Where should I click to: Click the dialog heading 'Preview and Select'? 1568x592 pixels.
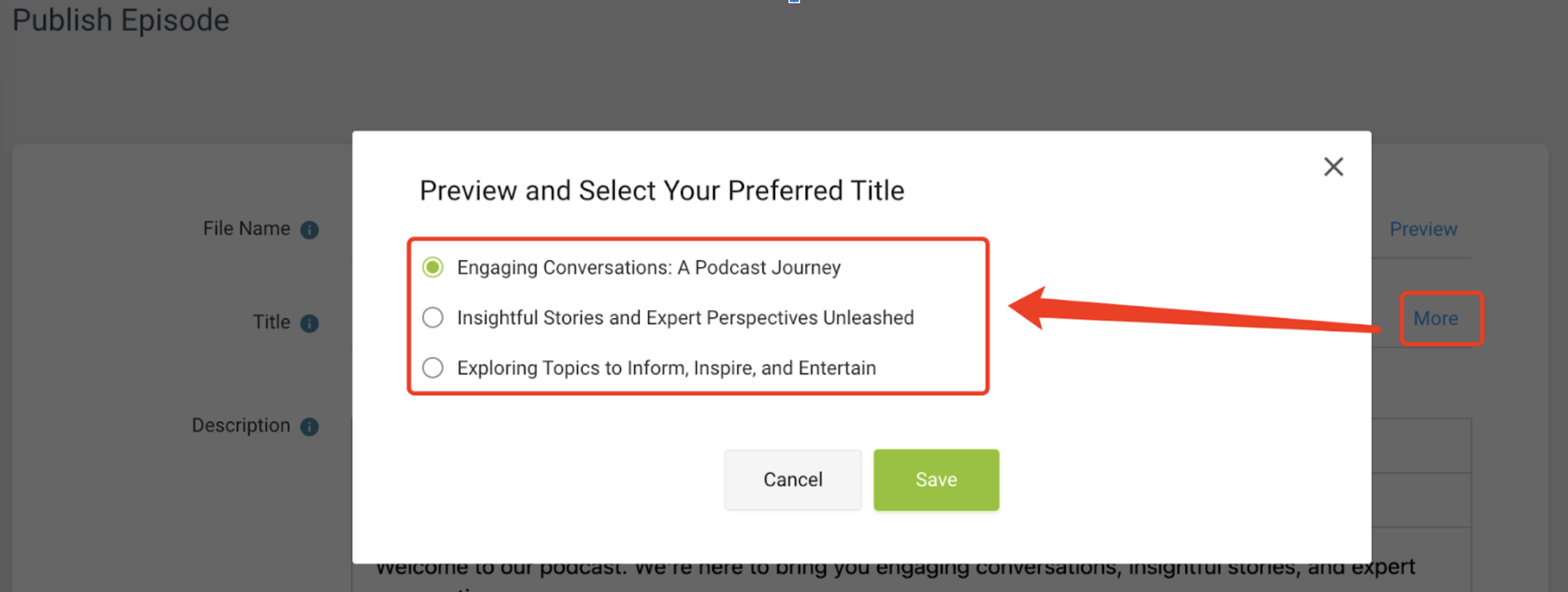coord(661,191)
